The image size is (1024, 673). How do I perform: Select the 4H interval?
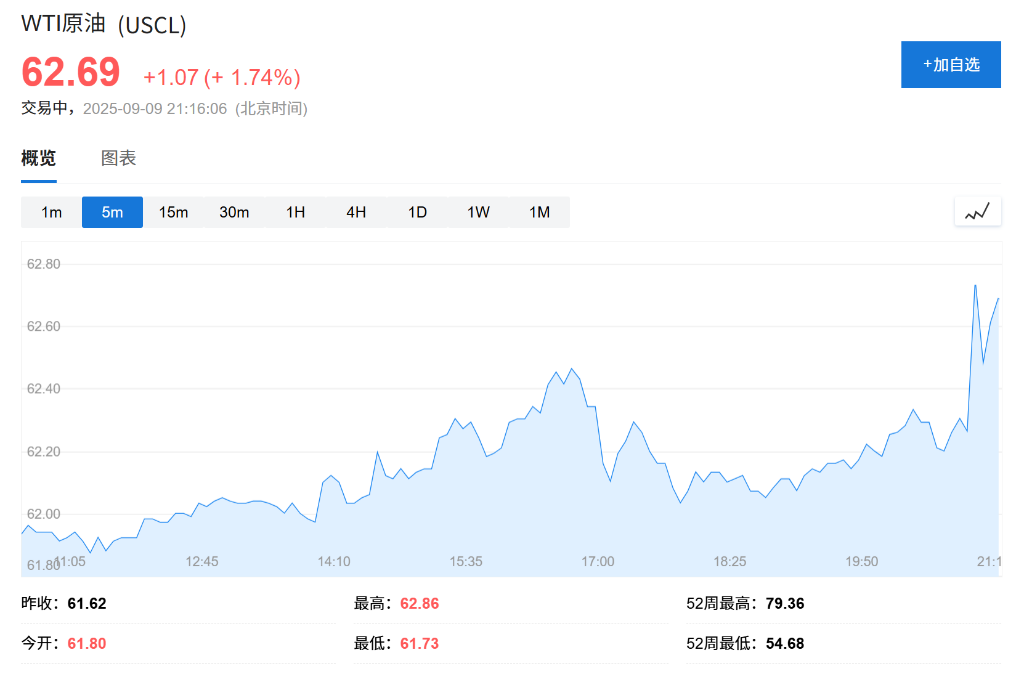click(x=356, y=212)
